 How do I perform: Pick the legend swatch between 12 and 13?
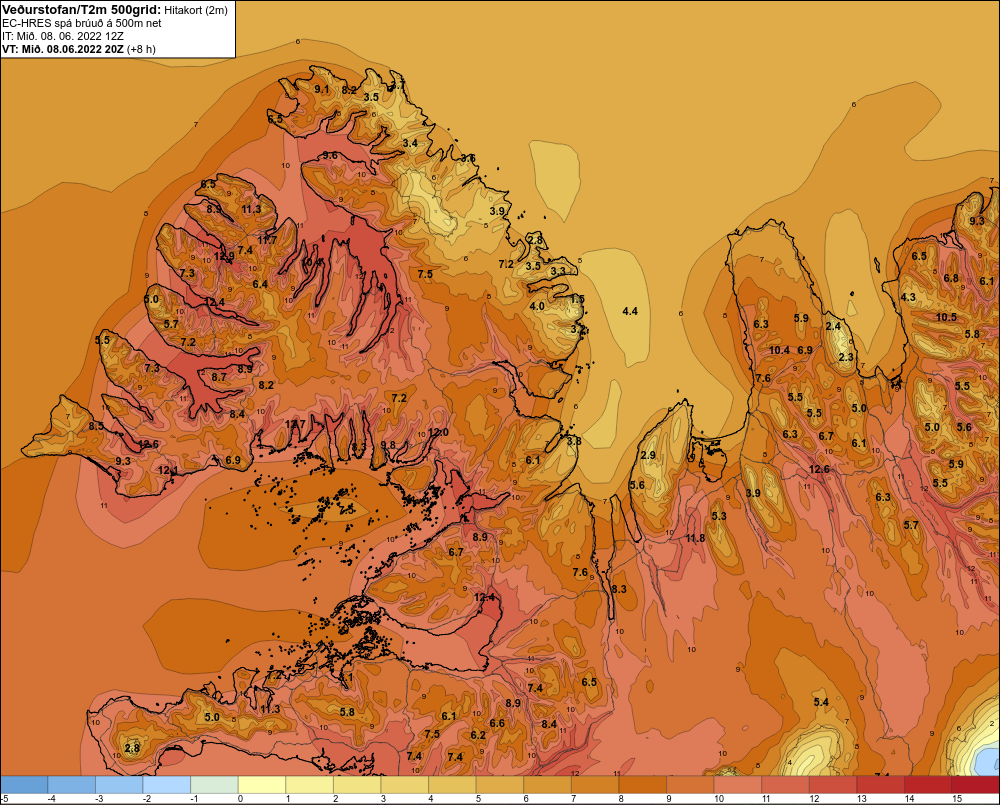point(833,785)
